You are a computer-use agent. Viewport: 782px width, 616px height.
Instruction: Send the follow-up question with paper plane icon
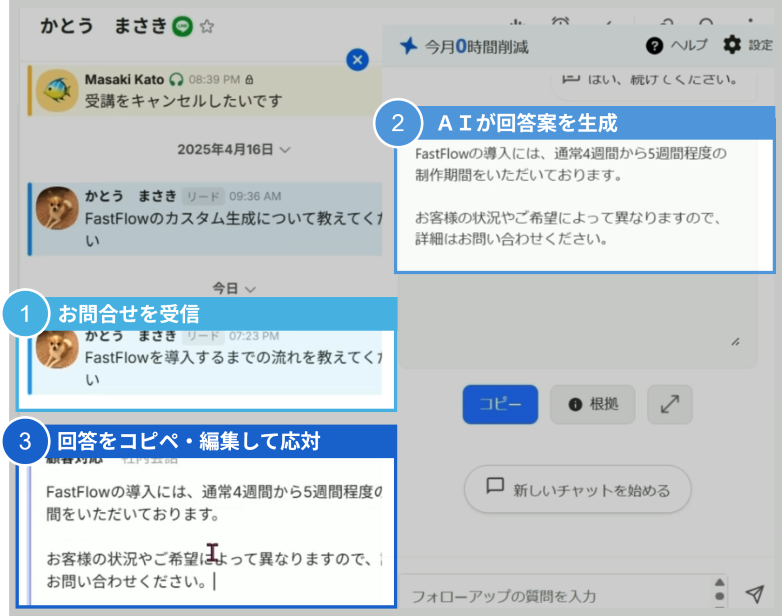tap(754, 593)
